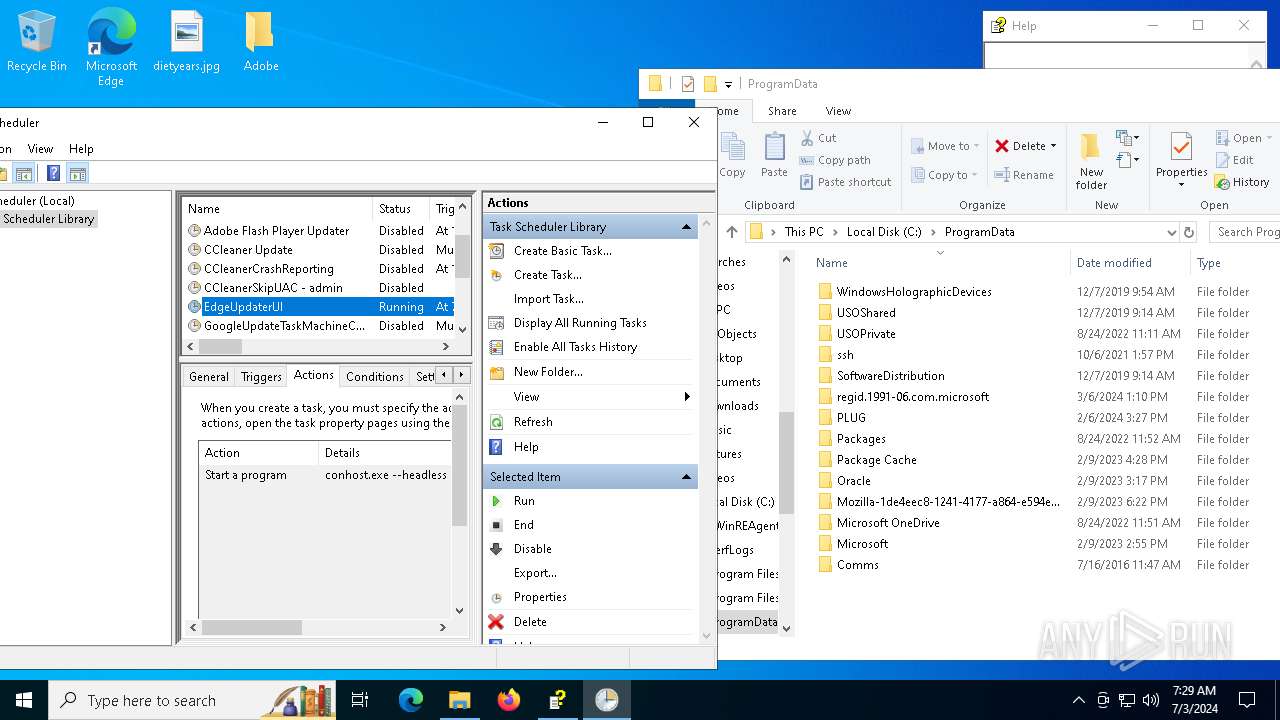This screenshot has height=720, width=1280.
Task: Select the Oracle folder
Action: (x=853, y=481)
